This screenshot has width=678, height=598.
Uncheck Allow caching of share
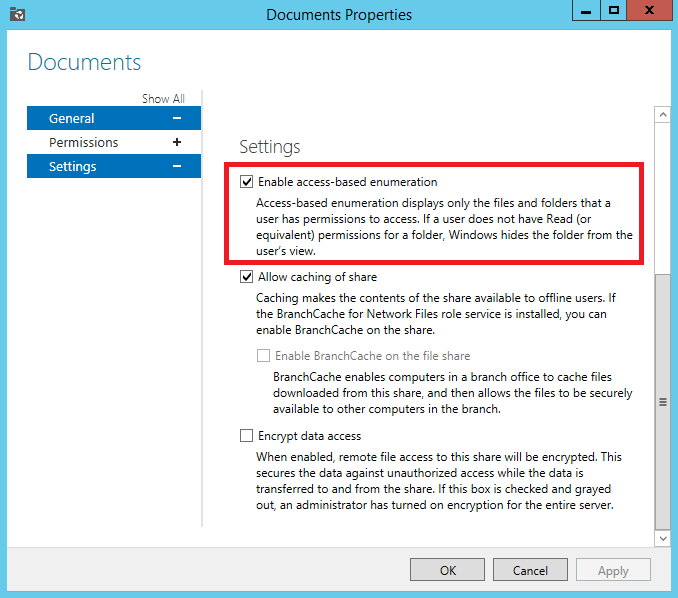247,277
